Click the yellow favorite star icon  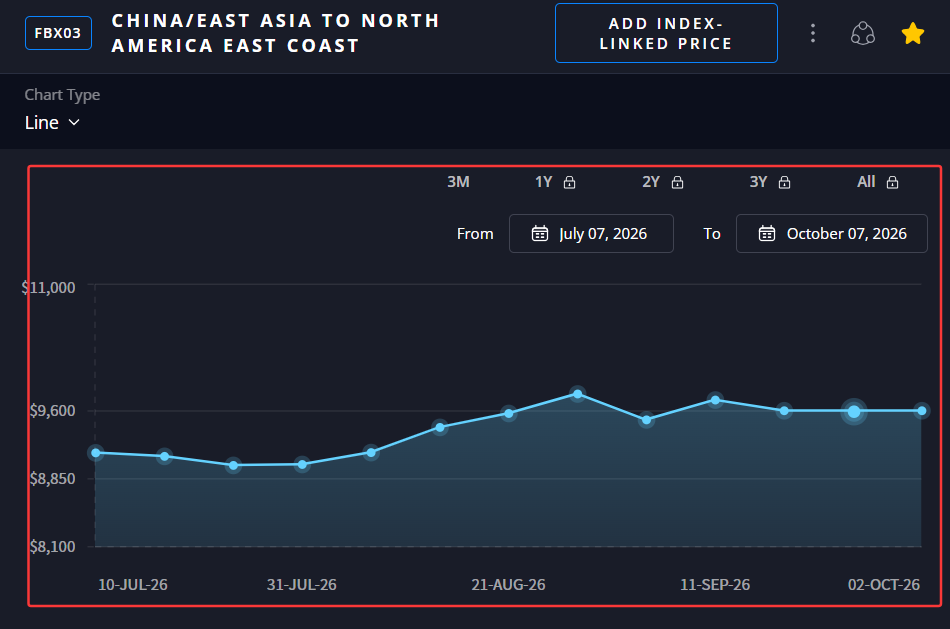(912, 33)
